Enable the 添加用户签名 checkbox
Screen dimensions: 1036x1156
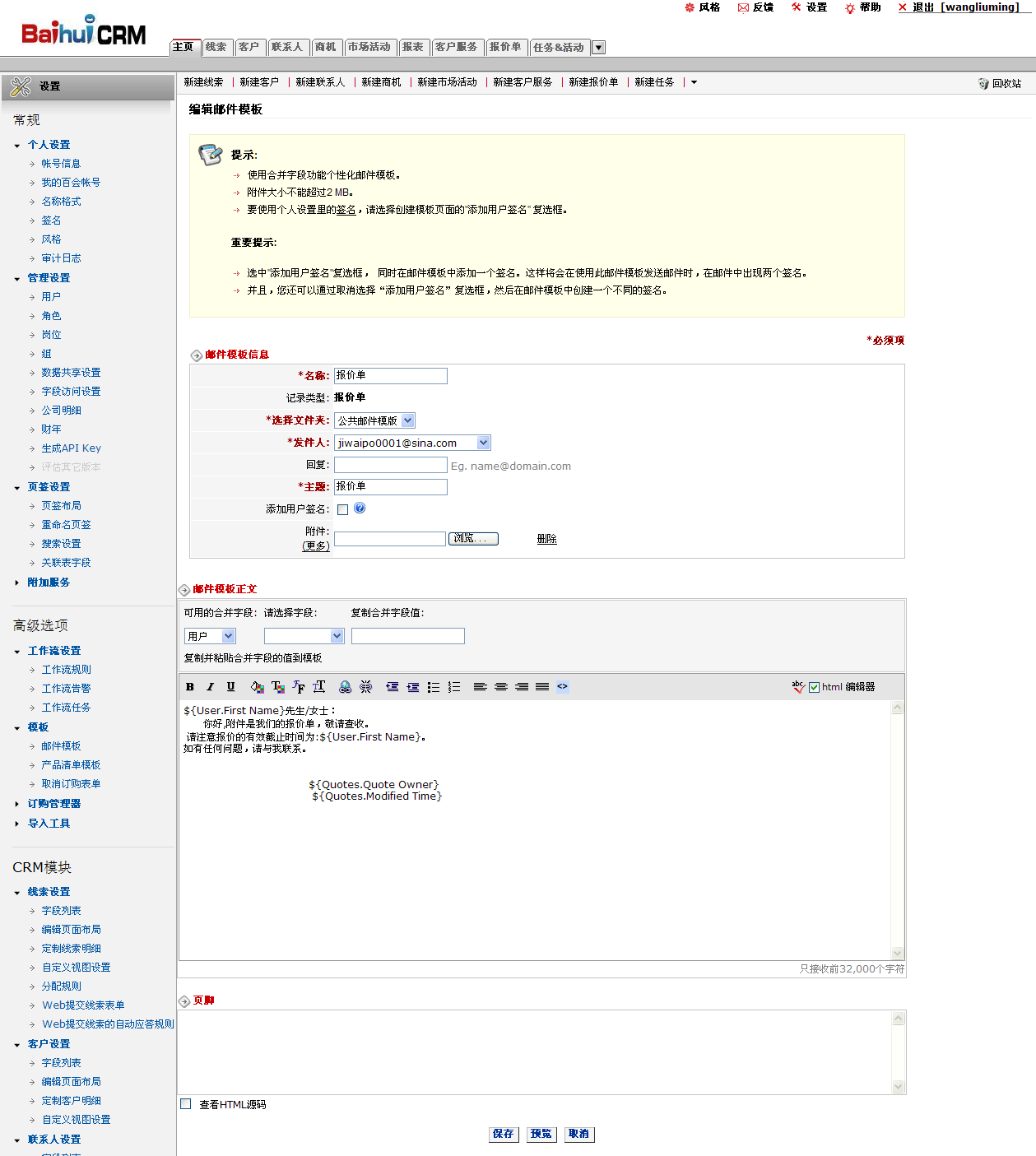(x=342, y=509)
